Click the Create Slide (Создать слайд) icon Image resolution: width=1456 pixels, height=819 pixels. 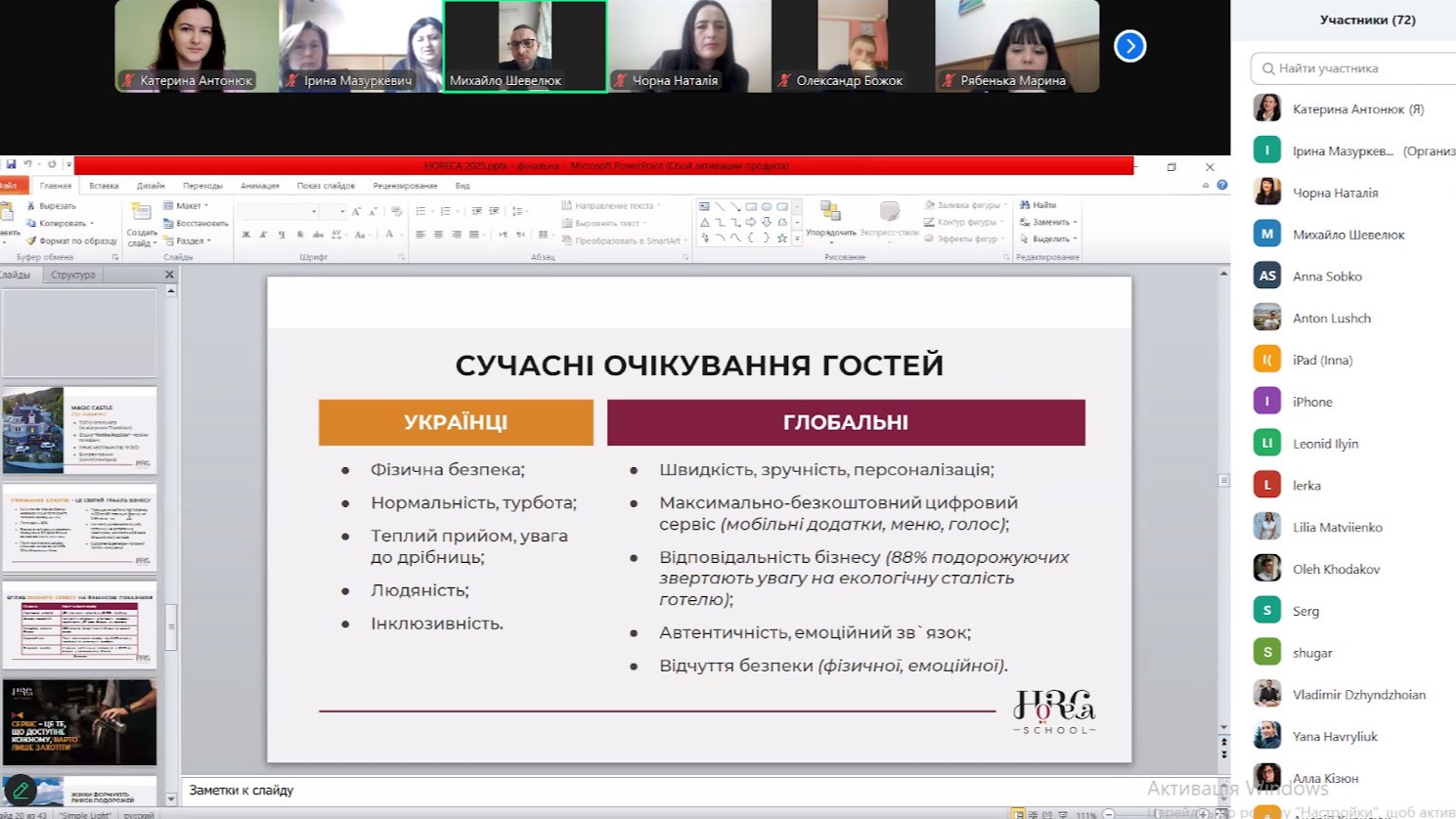(x=142, y=213)
